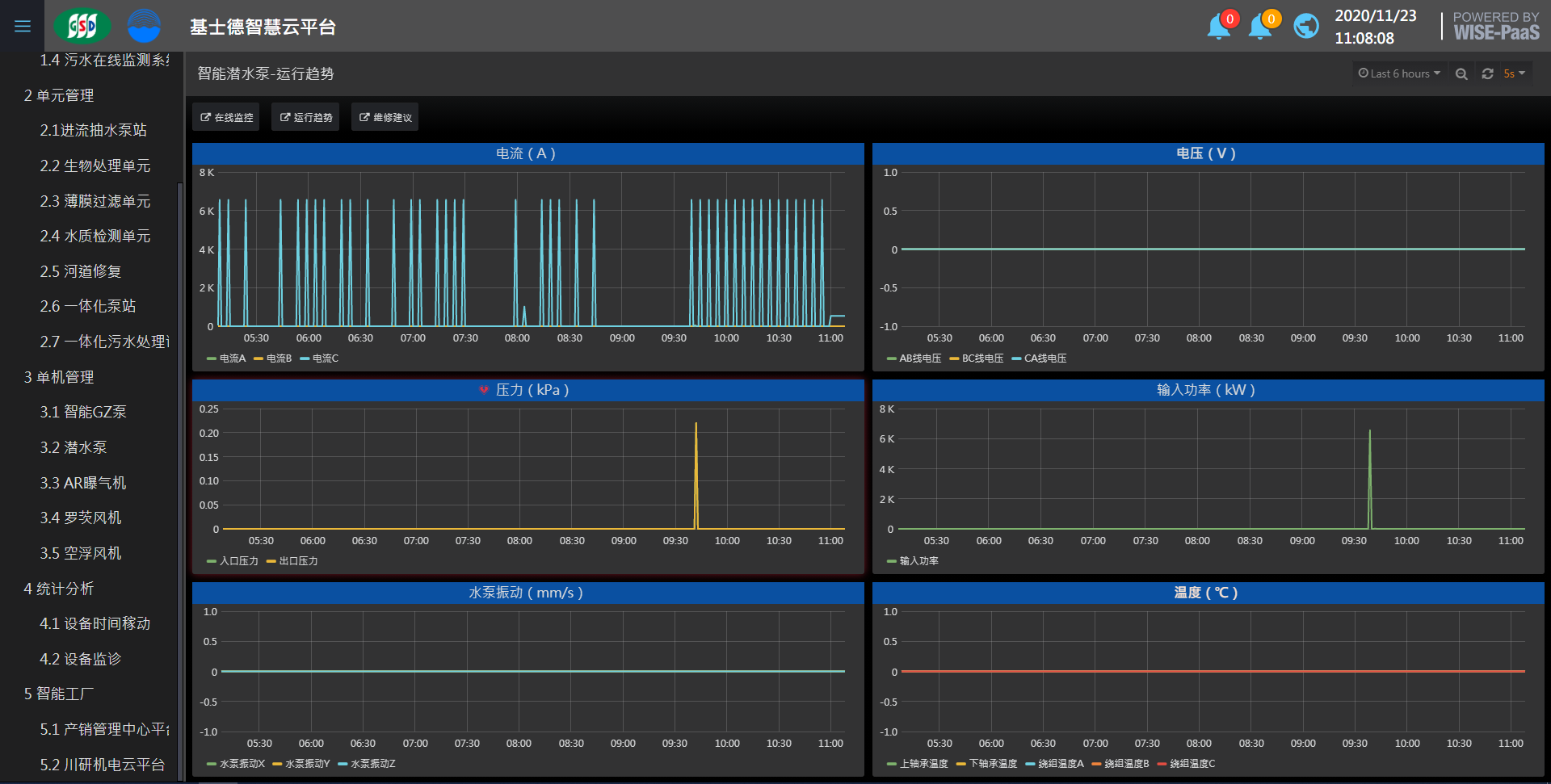Toggle 电流A series in legend
Viewport: 1551px width, 784px height.
232,358
